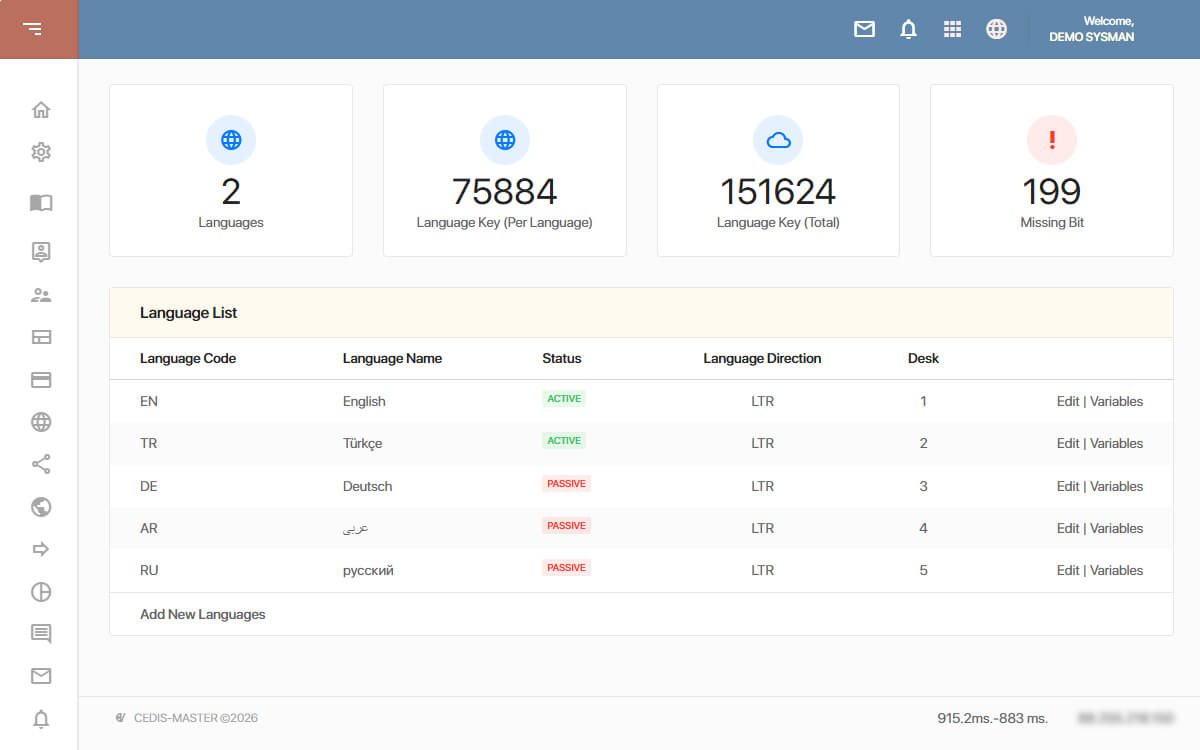Viewport: 1200px width, 750px height.
Task: Open settings gear icon in sidebar
Action: coord(41,152)
